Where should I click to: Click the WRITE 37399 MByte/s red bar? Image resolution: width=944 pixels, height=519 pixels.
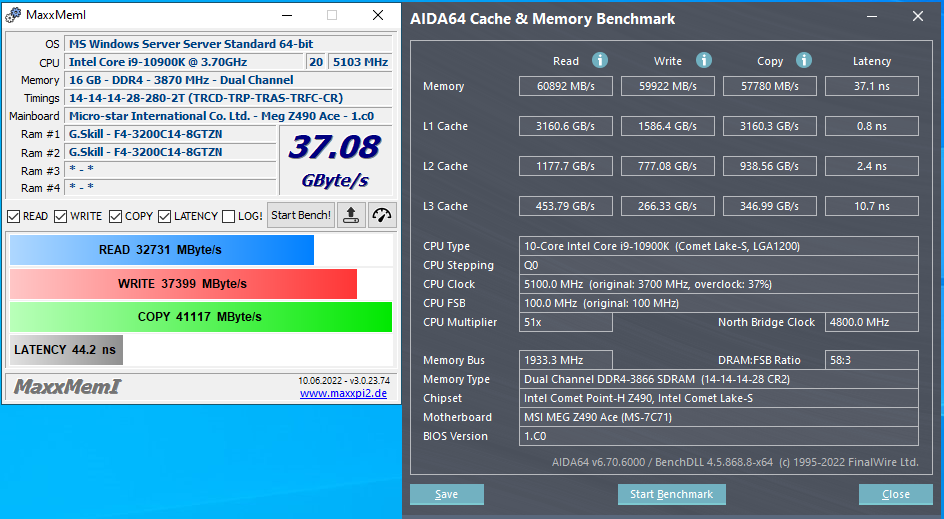click(x=183, y=284)
